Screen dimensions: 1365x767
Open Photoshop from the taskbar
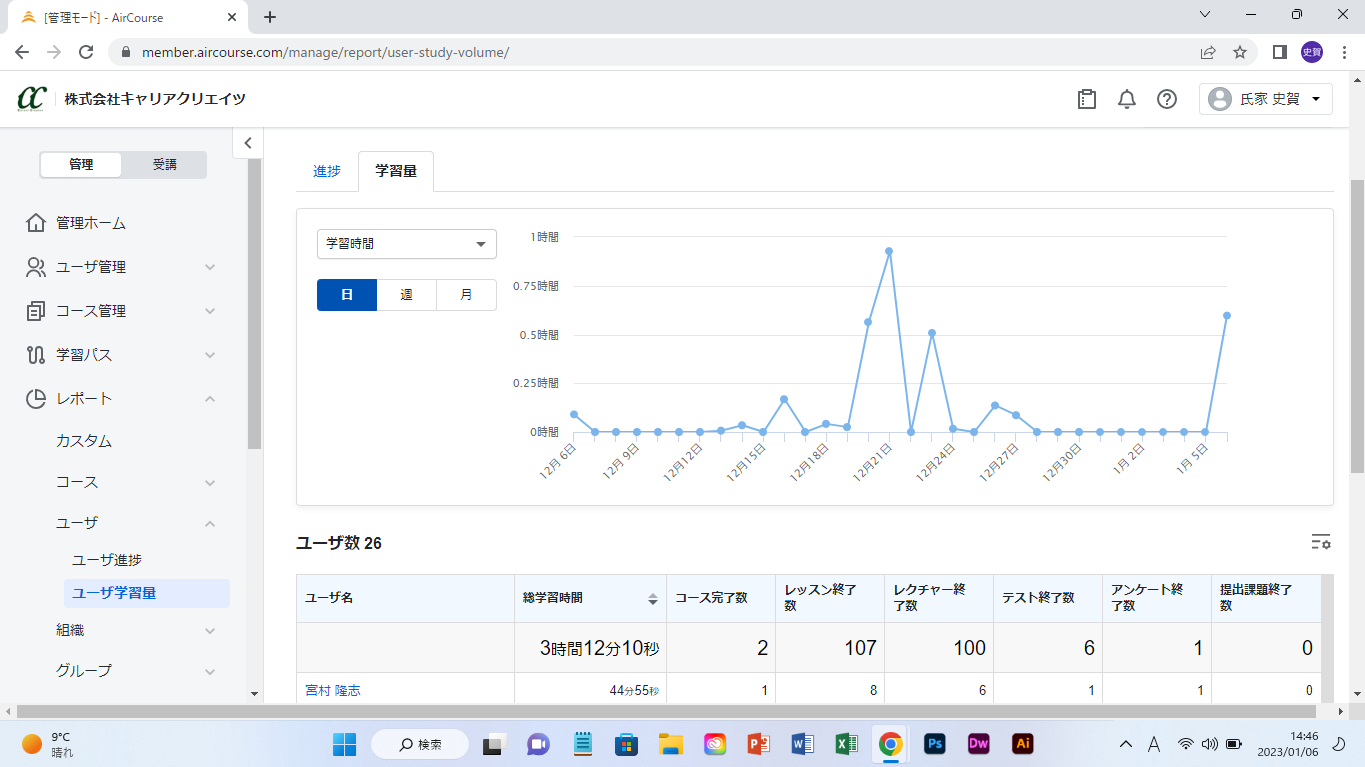(x=936, y=744)
